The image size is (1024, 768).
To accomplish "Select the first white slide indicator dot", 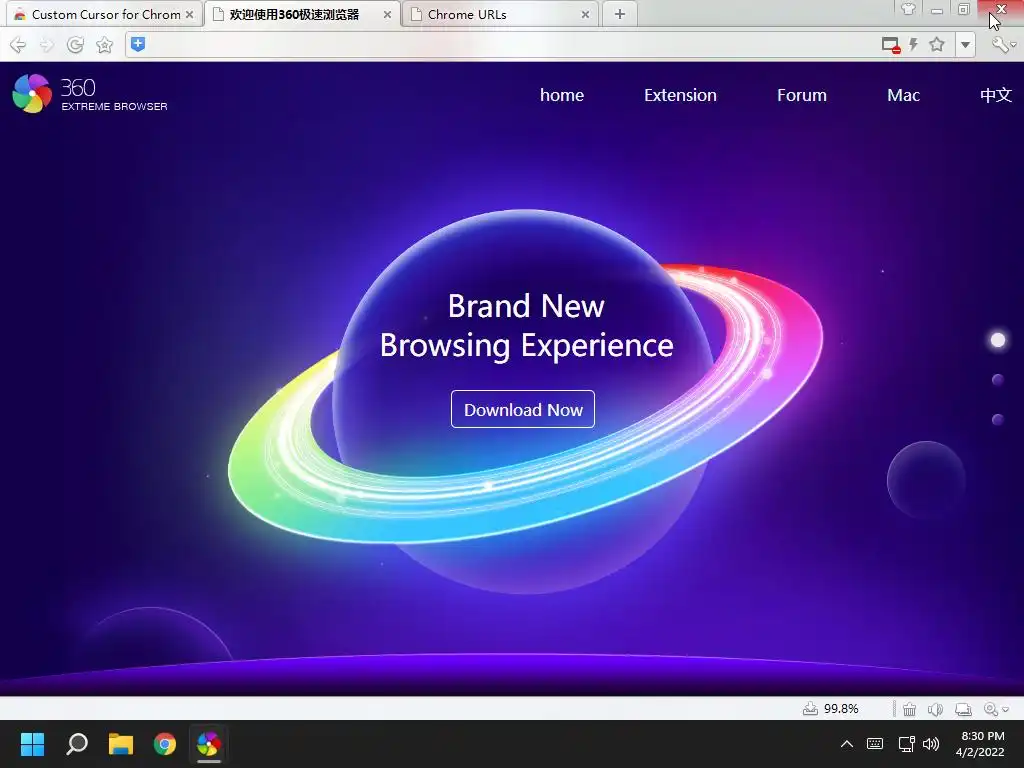I will pos(998,340).
